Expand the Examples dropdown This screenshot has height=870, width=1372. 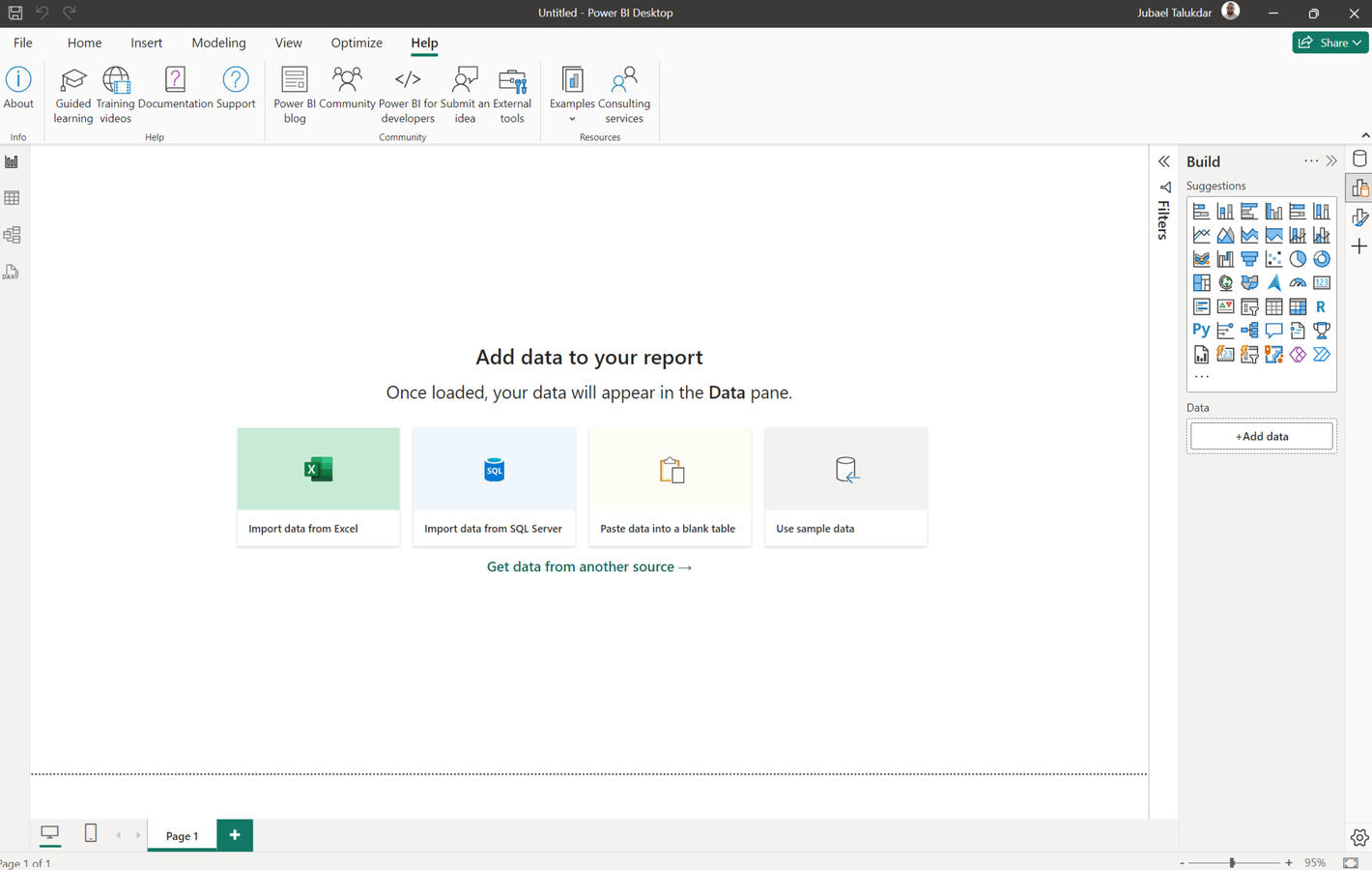click(572, 119)
